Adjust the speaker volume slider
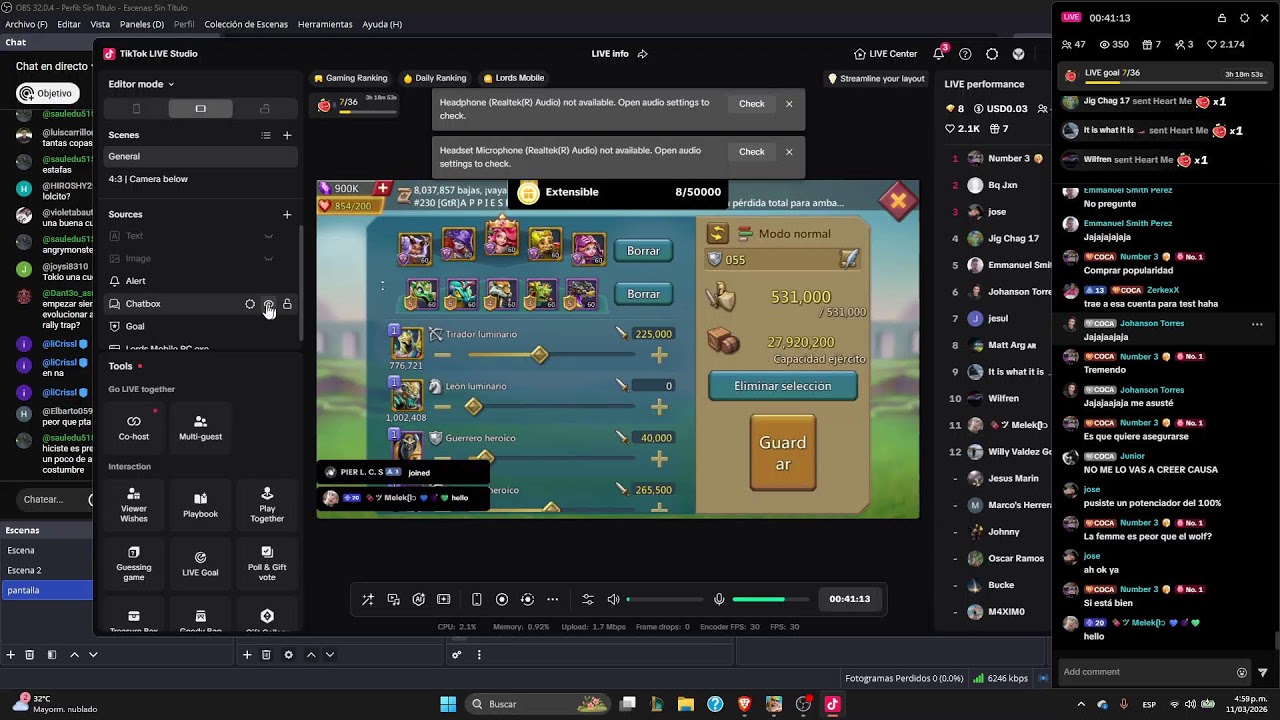The height and width of the screenshot is (720, 1280). [666, 599]
